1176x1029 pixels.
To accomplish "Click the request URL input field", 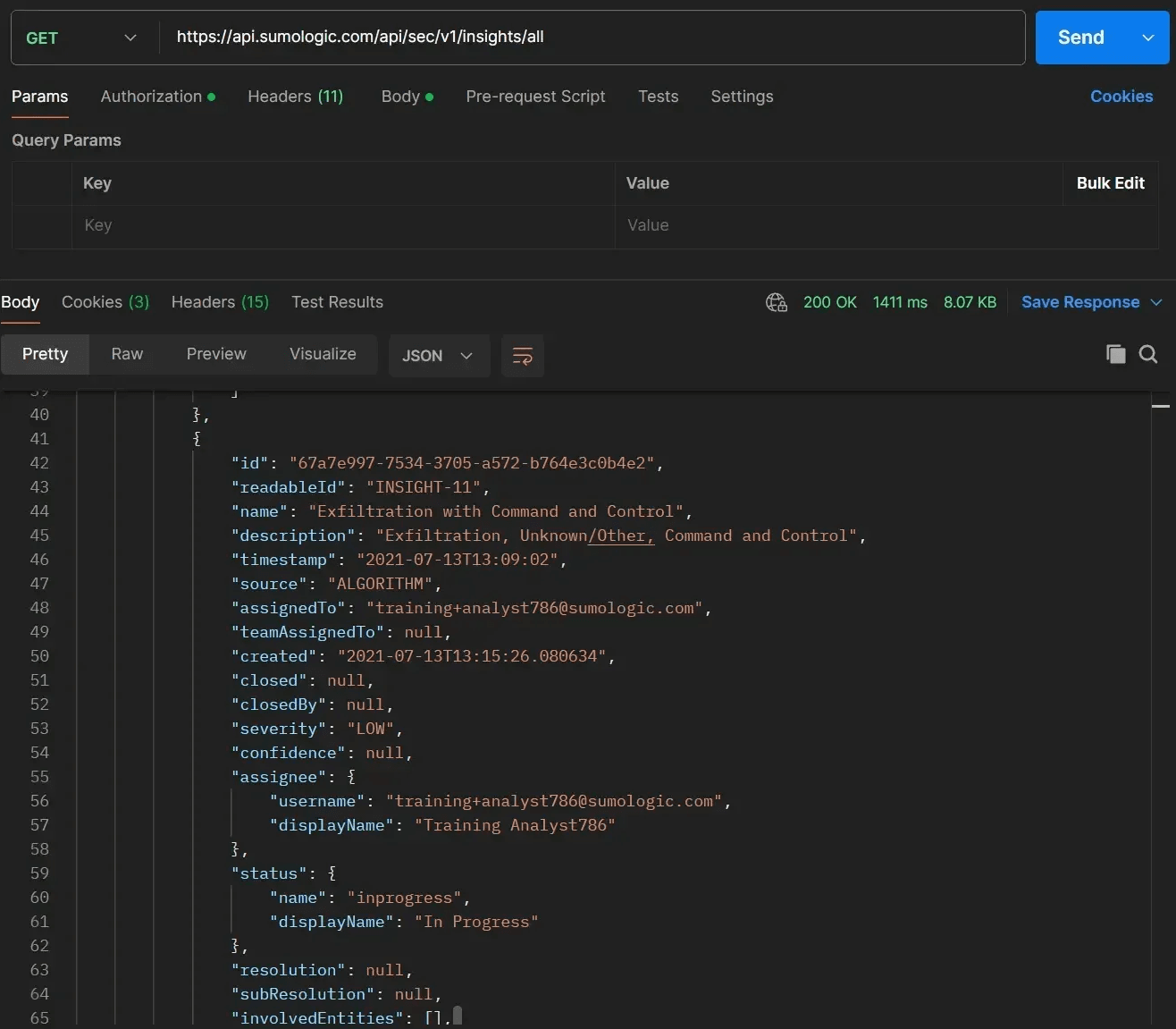I will 536,38.
